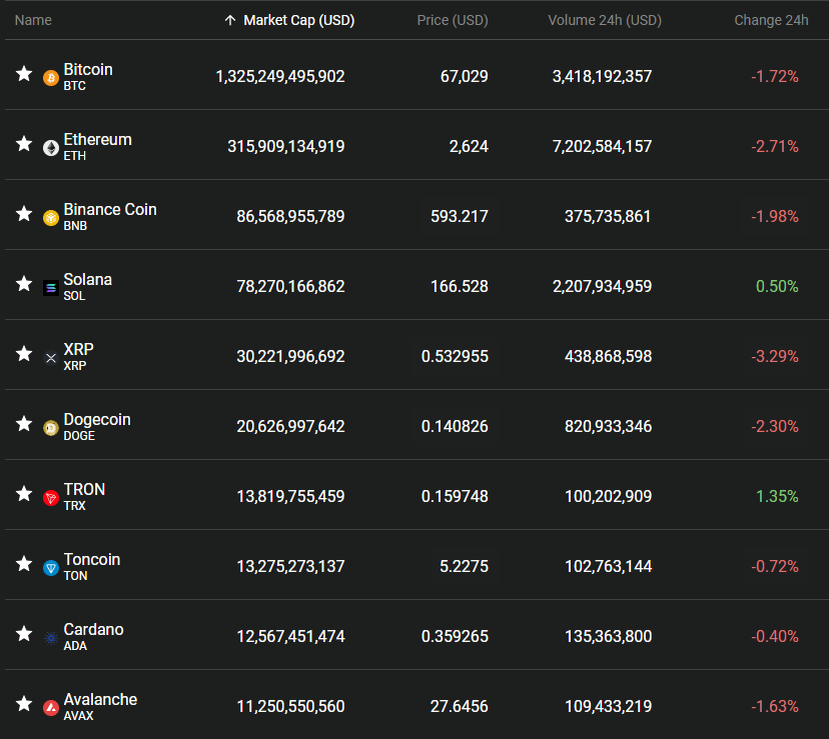Open the Solana coin name

[88, 280]
